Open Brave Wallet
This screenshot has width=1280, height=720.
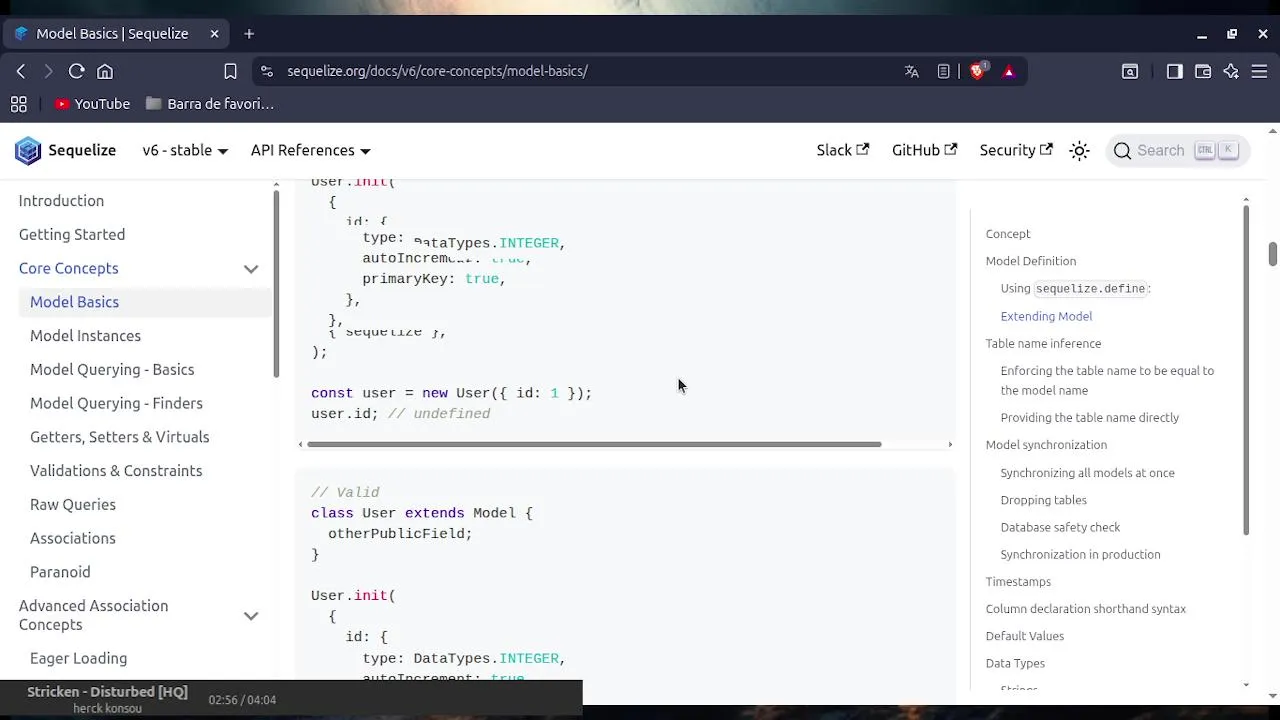1203,71
